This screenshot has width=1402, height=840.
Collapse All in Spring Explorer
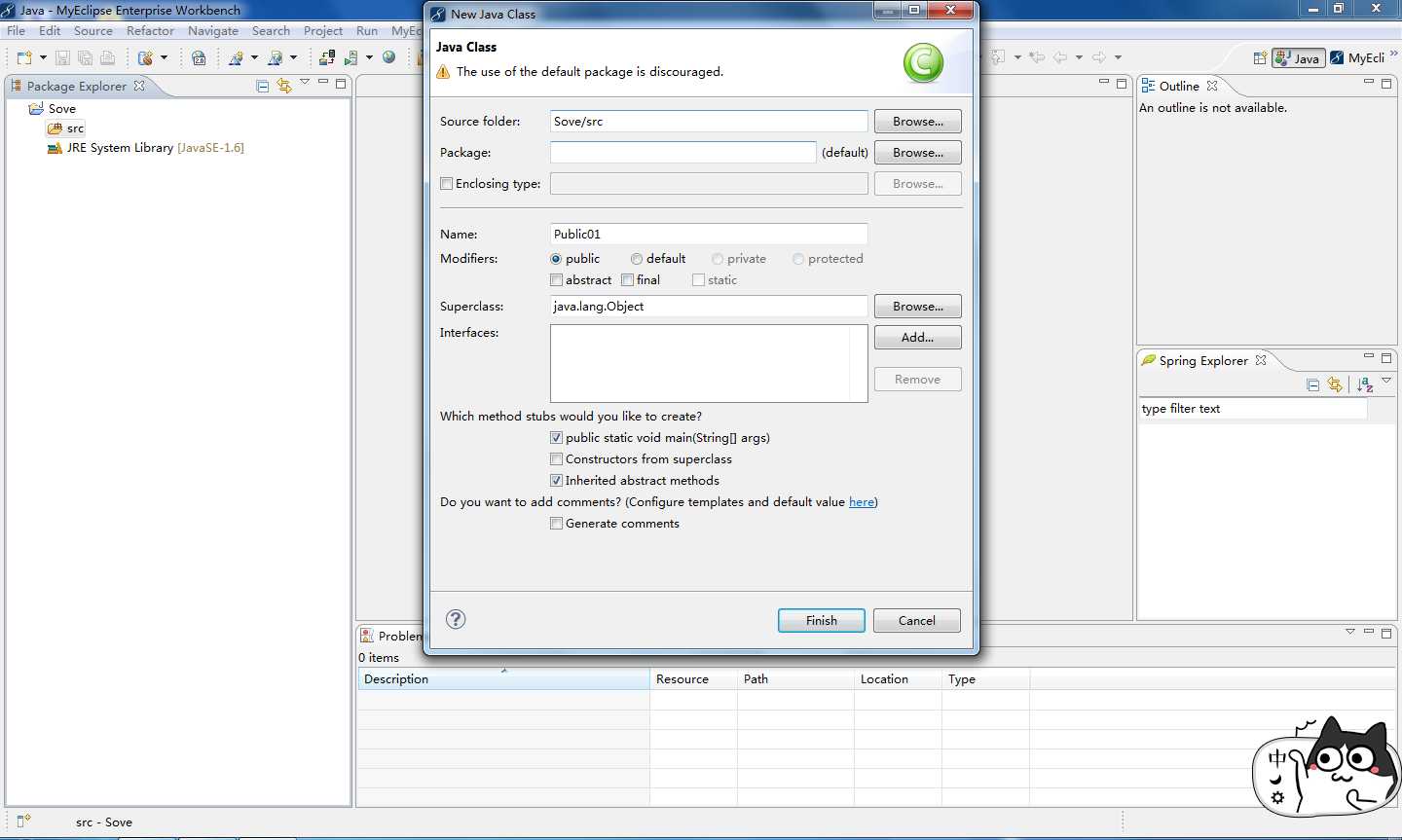(1313, 384)
